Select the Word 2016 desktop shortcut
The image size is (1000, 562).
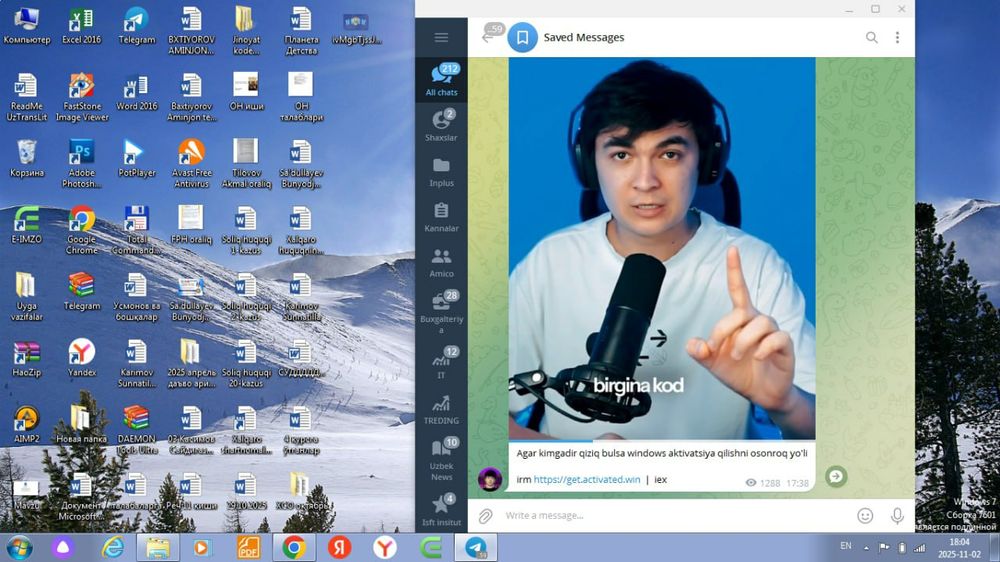(136, 94)
